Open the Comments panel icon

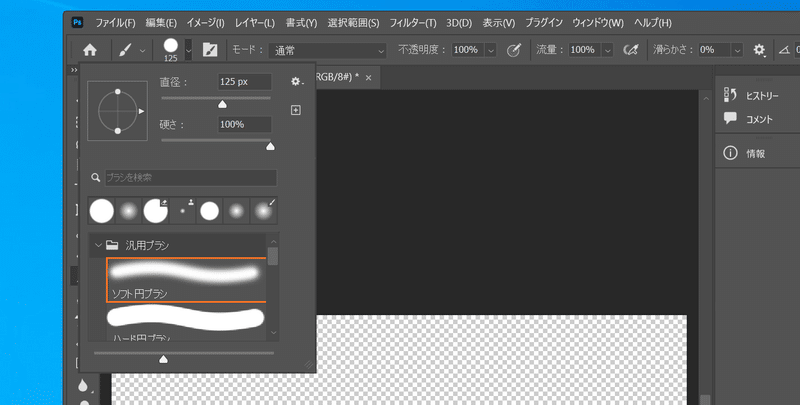point(730,118)
